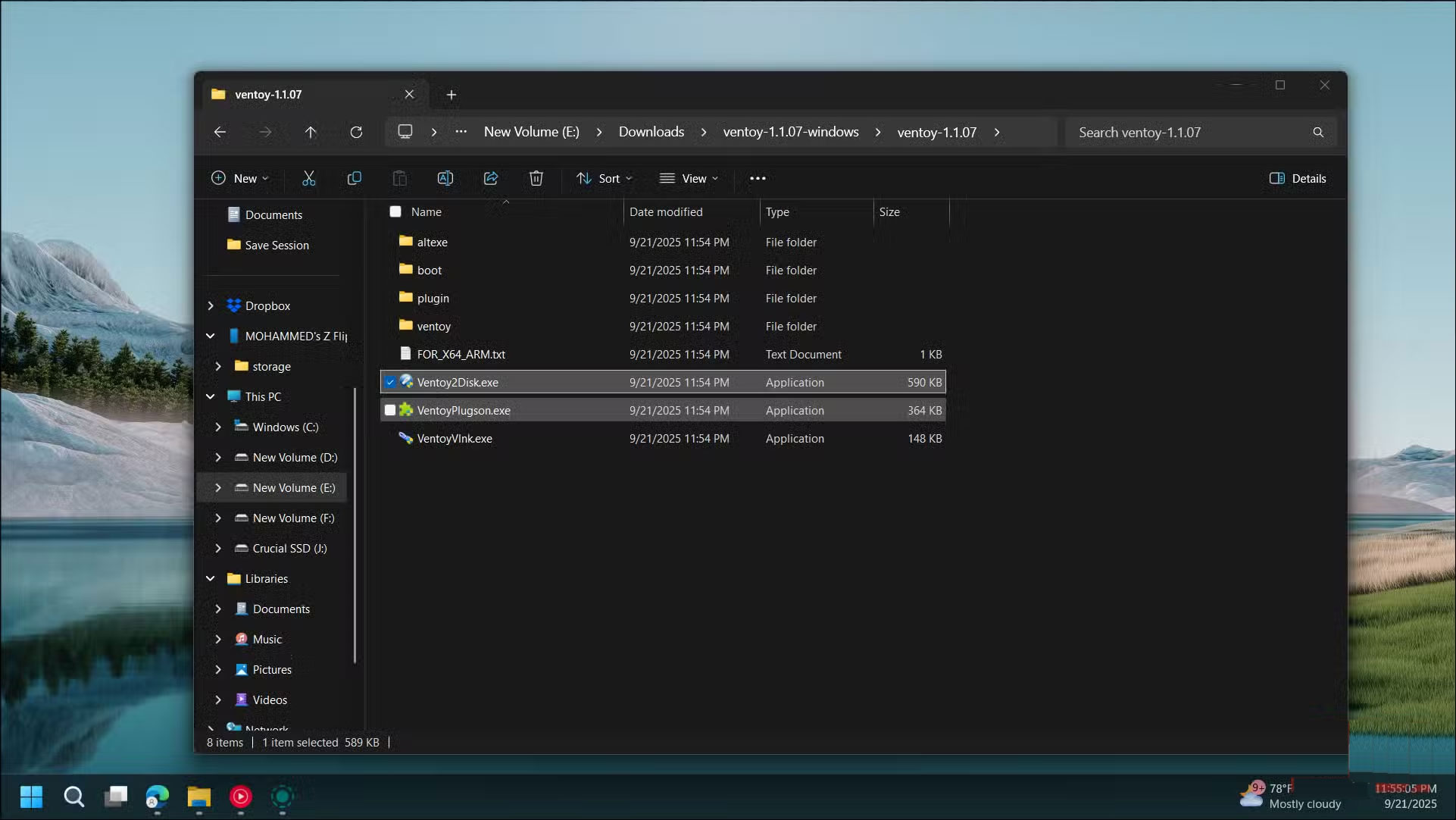Delete the selected file using the toolbar
This screenshot has height=820, width=1456.
(x=536, y=178)
